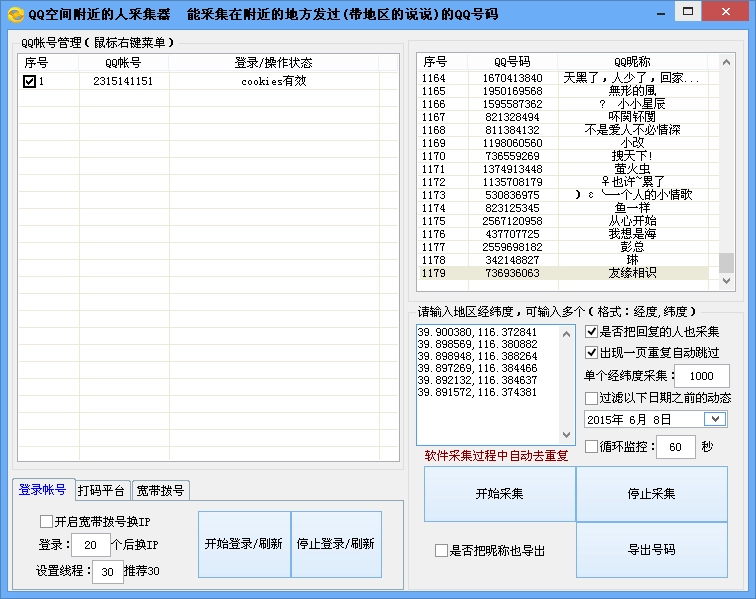Viewport: 756px width, 599px height.
Task: Click the QQ帐号 column header
Action: (123, 63)
